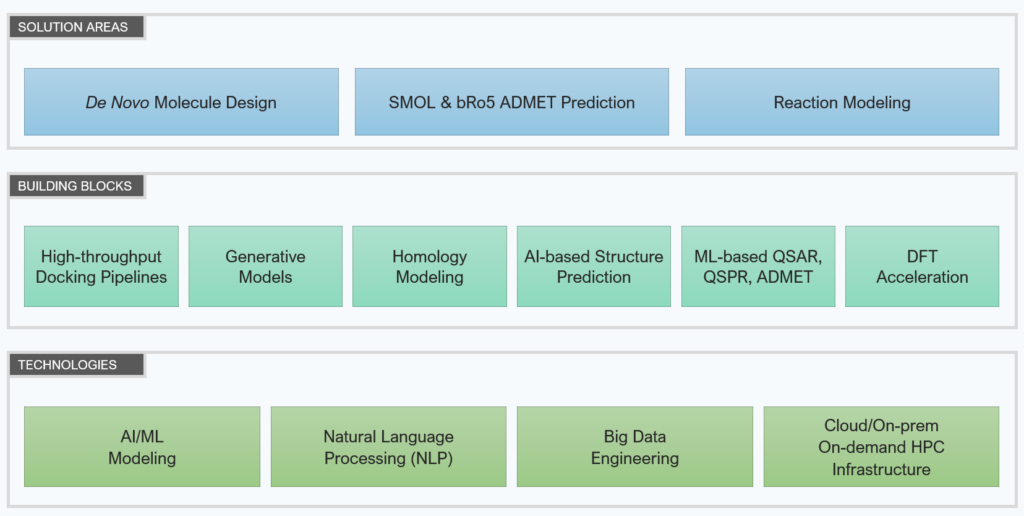1024x516 pixels.
Task: Open the AI/ML Modeling box
Action: coord(142,447)
